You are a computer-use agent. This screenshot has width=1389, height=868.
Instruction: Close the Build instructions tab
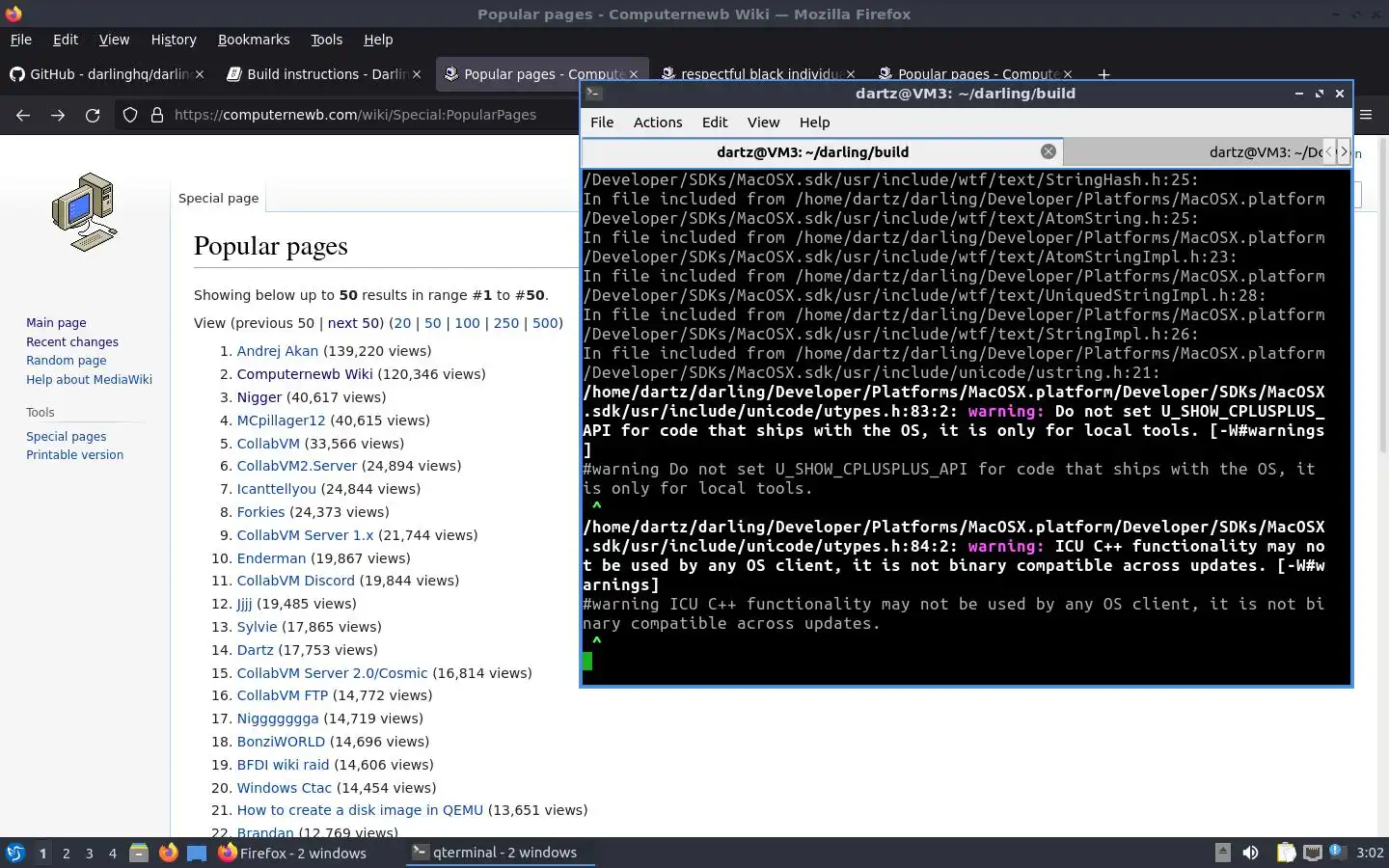(x=417, y=74)
